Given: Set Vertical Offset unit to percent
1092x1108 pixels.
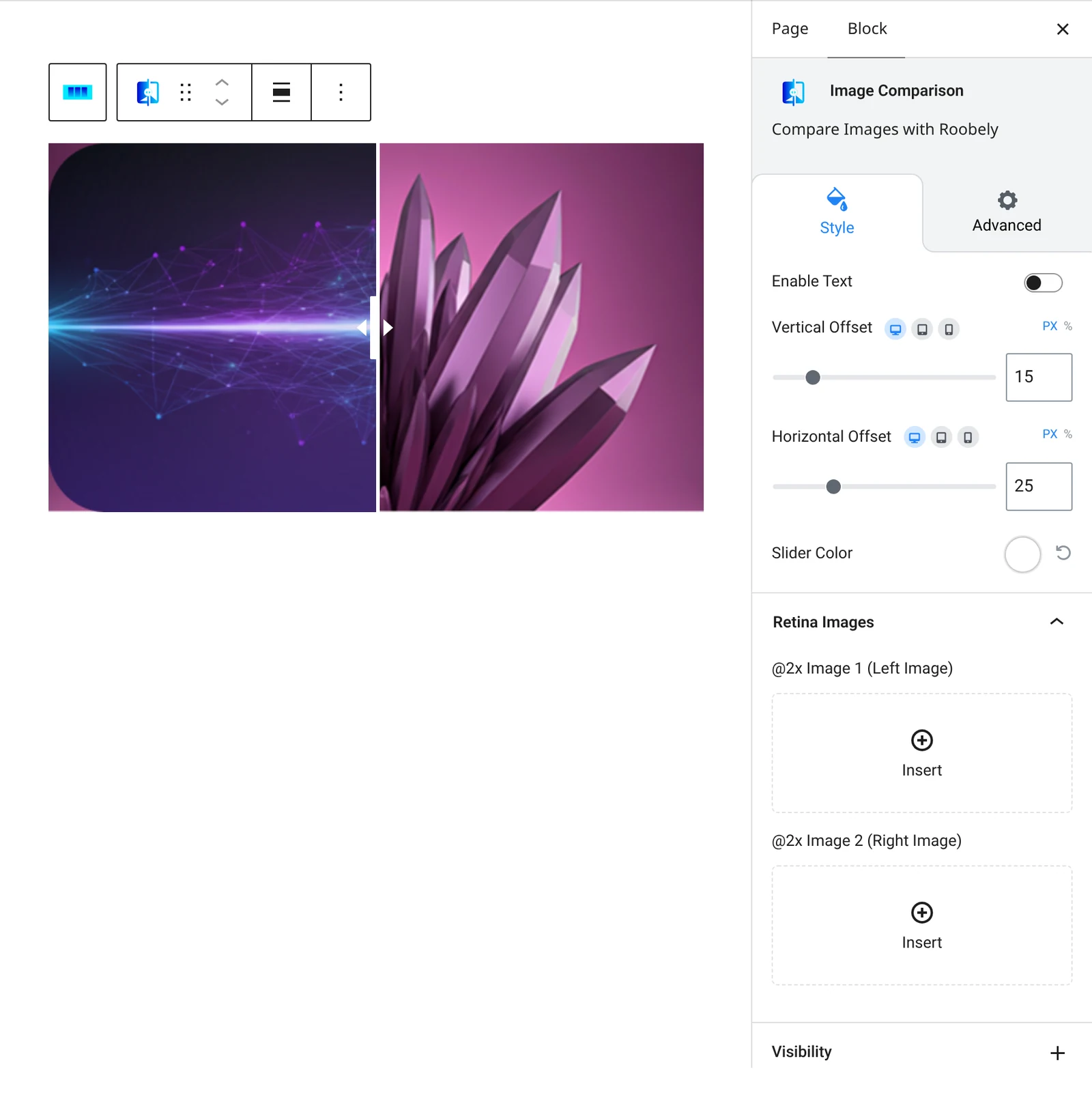Looking at the screenshot, I should point(1068,326).
